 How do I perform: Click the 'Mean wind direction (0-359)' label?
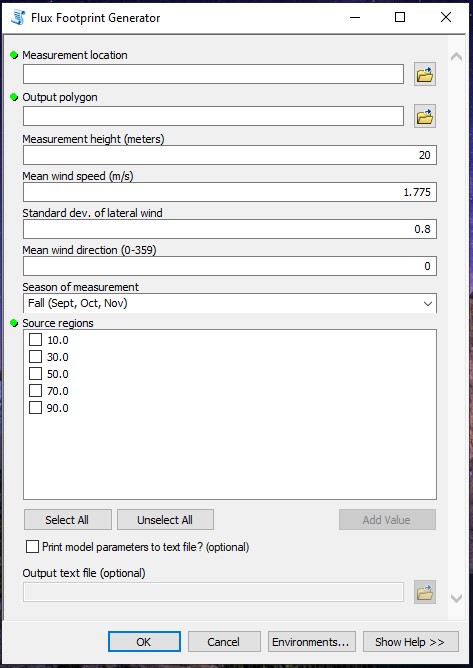pos(89,250)
